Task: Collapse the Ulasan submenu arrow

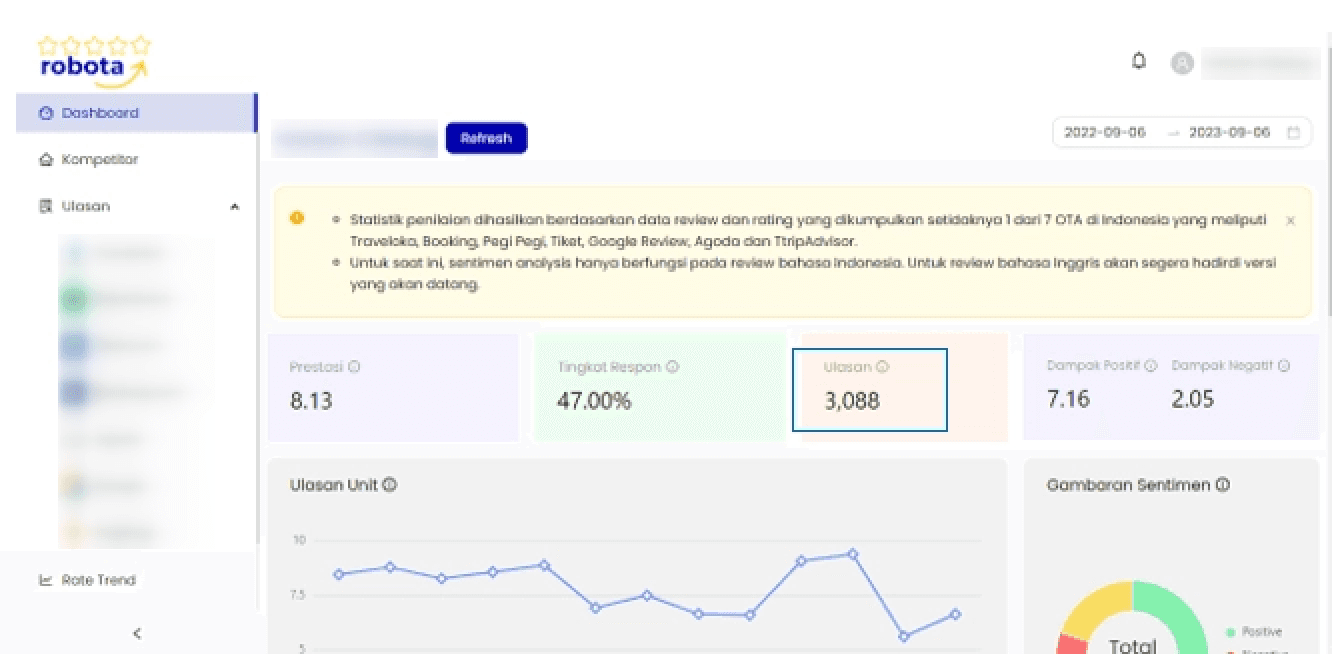Action: click(234, 207)
